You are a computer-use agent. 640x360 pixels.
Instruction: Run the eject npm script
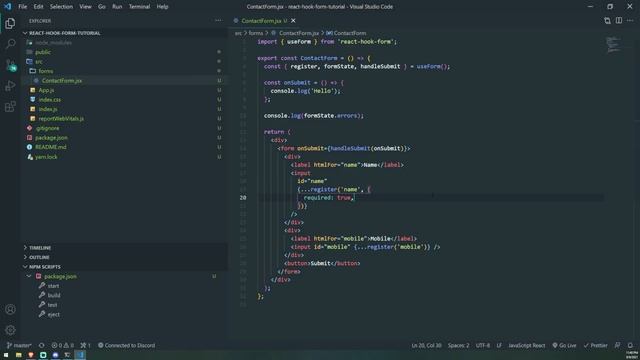(53, 314)
